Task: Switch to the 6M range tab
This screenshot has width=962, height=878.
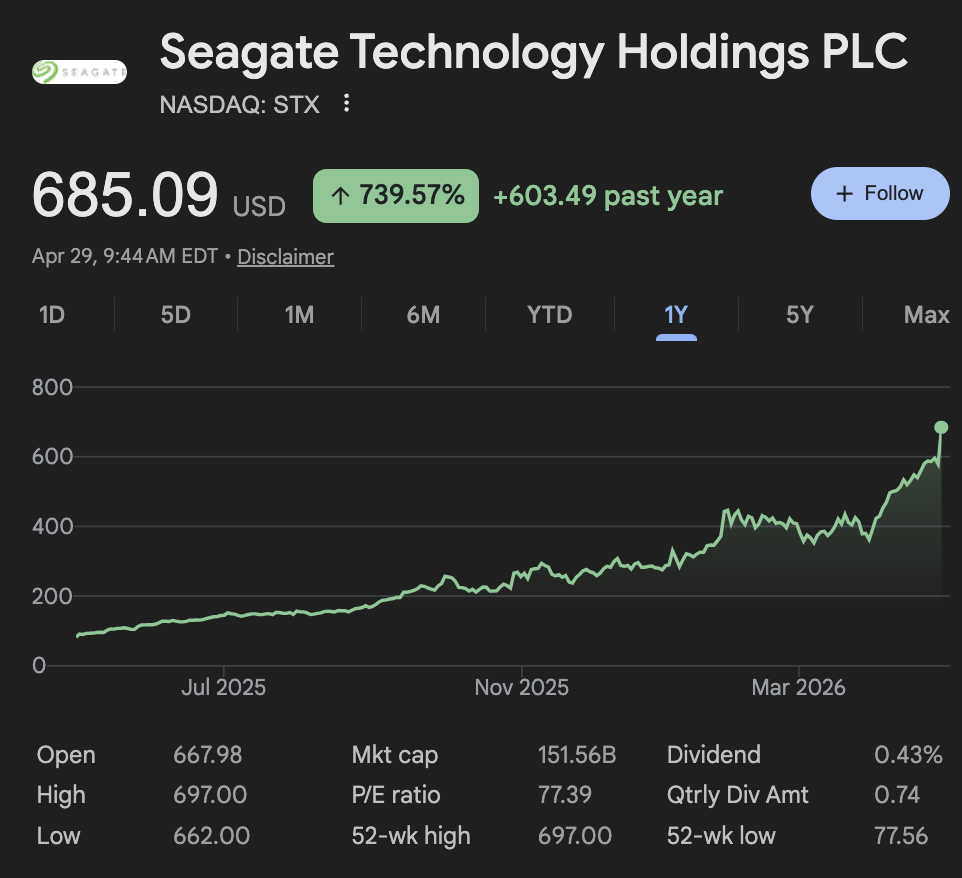Action: point(423,315)
